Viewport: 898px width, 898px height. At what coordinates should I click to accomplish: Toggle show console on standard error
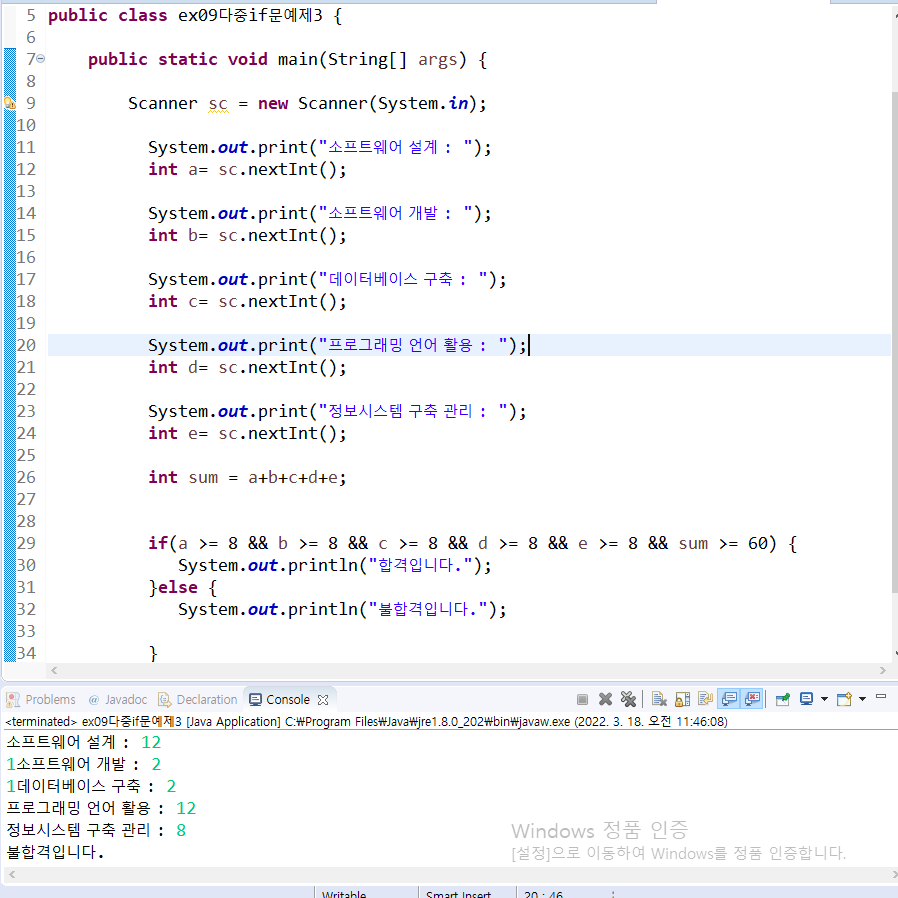[753, 699]
